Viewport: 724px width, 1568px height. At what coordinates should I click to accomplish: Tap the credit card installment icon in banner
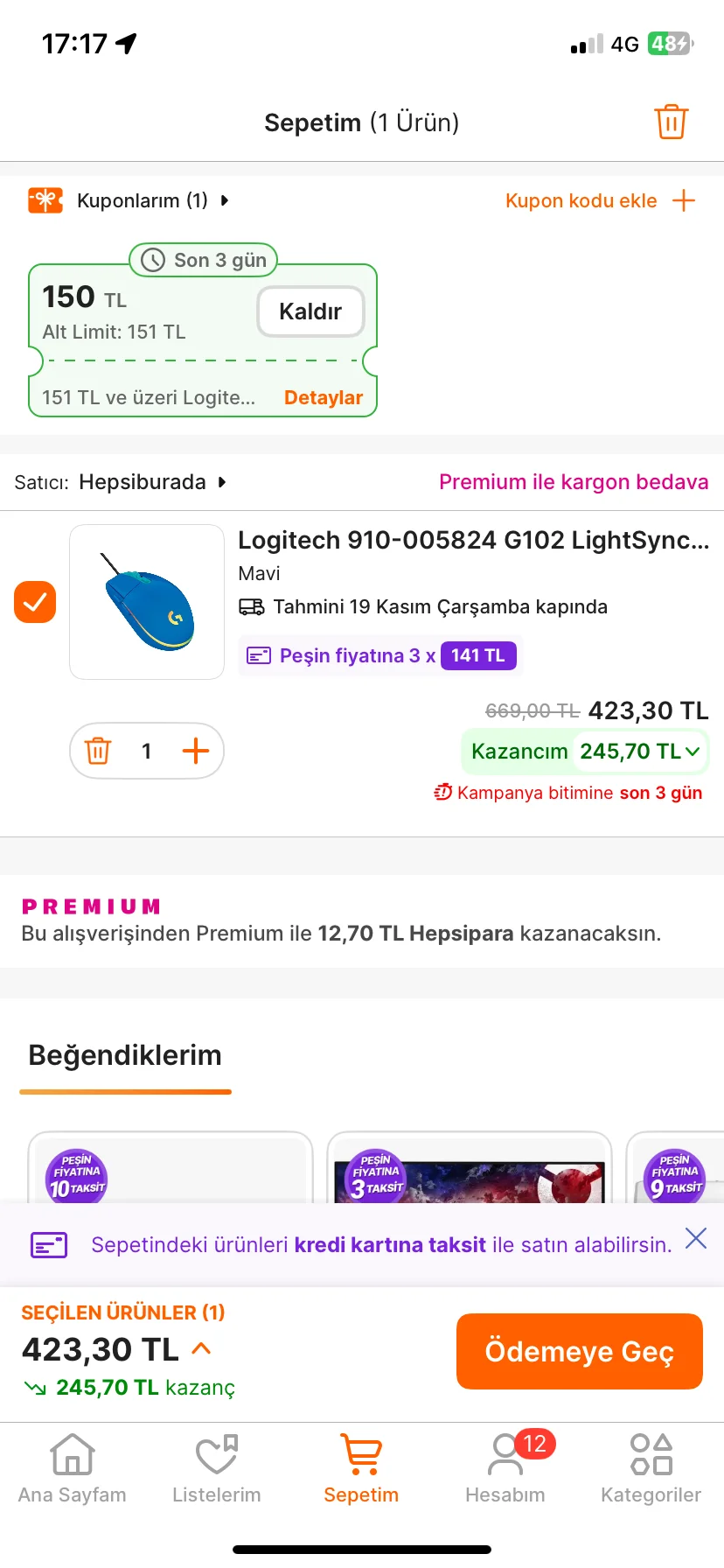[x=49, y=1244]
